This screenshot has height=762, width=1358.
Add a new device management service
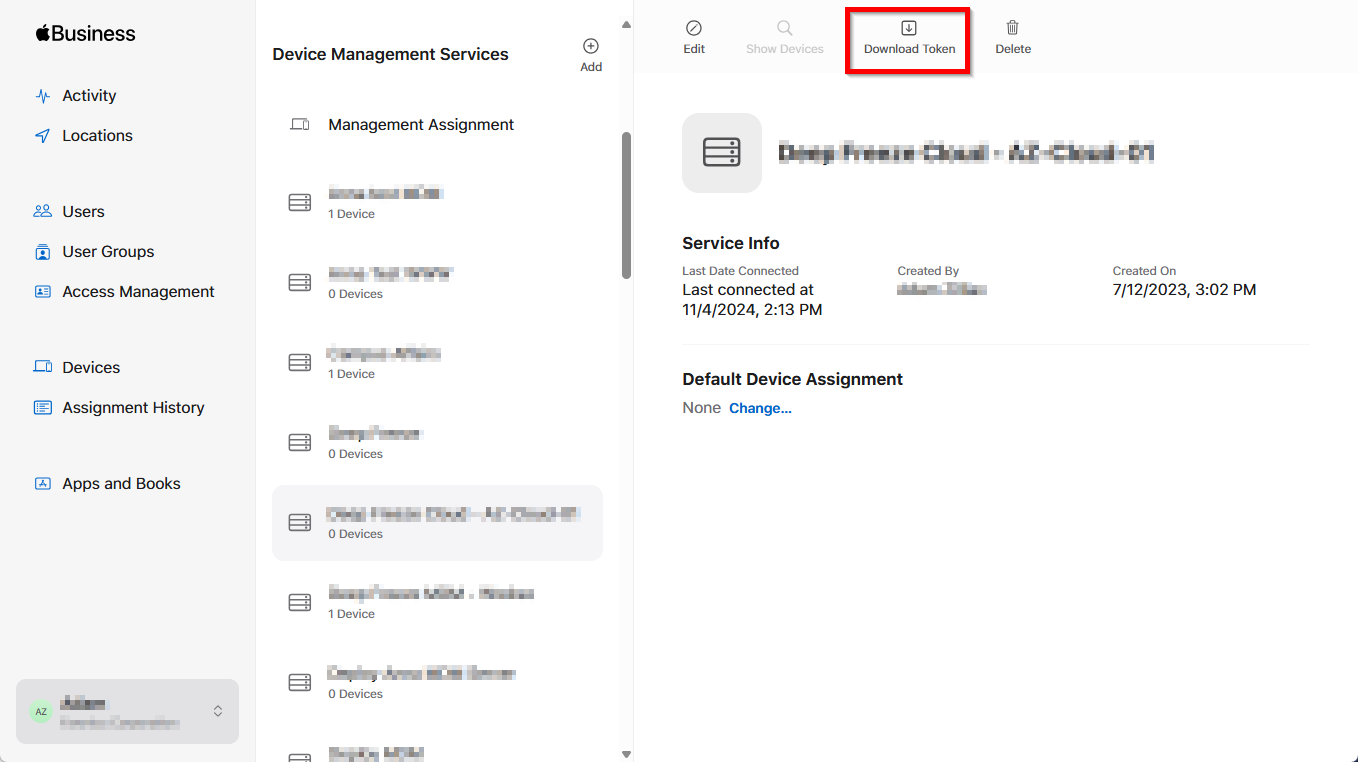coord(591,55)
